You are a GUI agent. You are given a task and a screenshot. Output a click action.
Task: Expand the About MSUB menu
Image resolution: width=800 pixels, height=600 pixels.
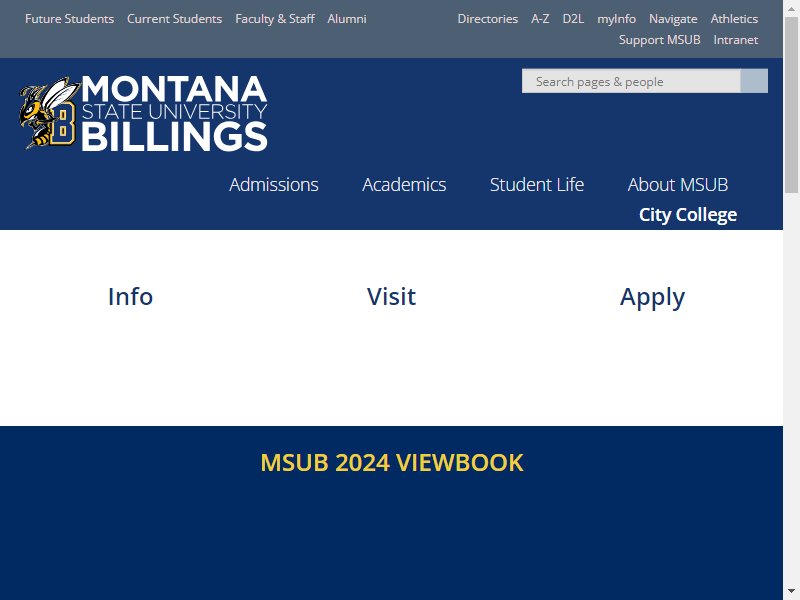tap(678, 185)
